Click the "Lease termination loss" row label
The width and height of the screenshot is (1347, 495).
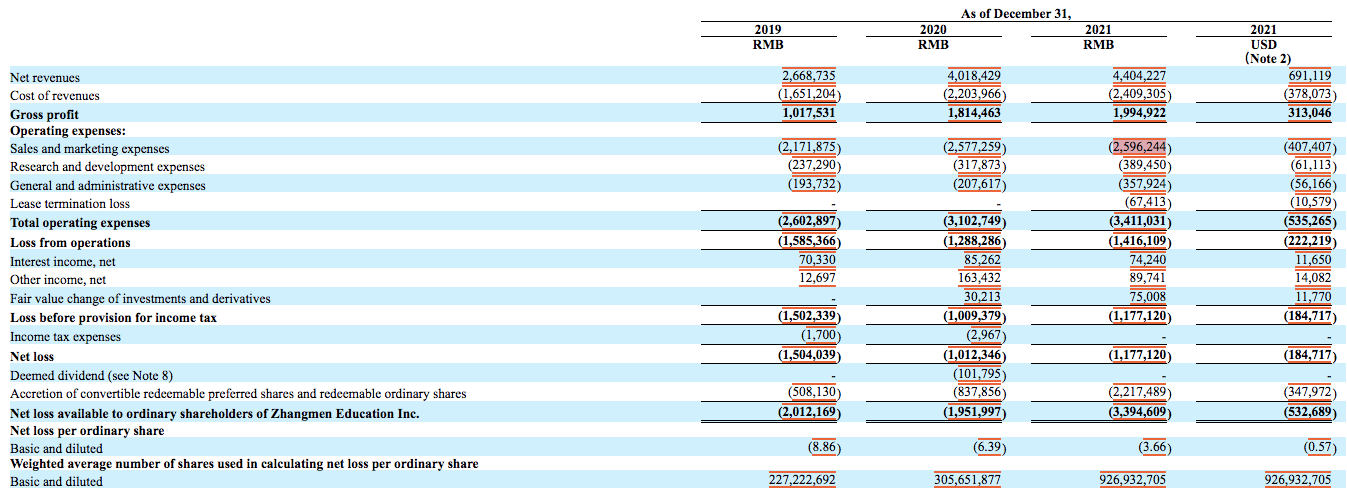(70, 204)
